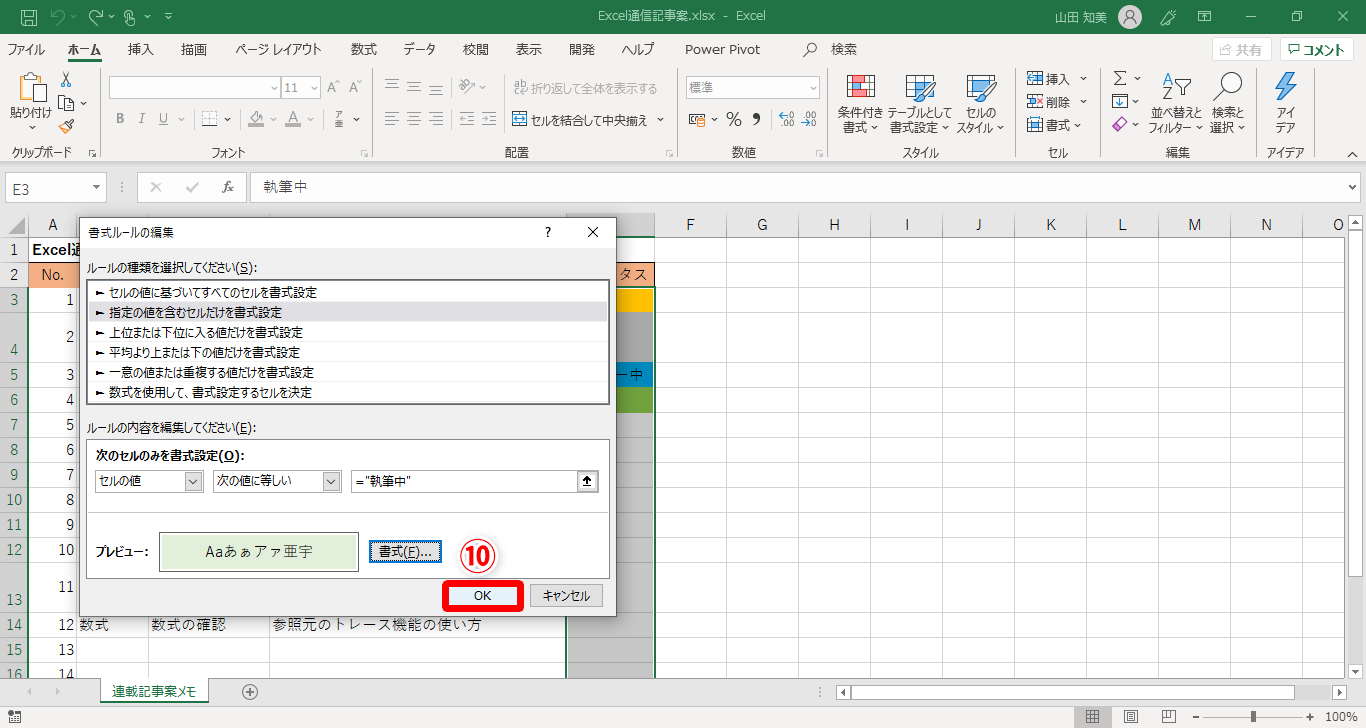Viewport: 1366px width, 728px height.
Task: Click the collapse range button beside the ＝"執筆中" field
Action: (x=588, y=482)
